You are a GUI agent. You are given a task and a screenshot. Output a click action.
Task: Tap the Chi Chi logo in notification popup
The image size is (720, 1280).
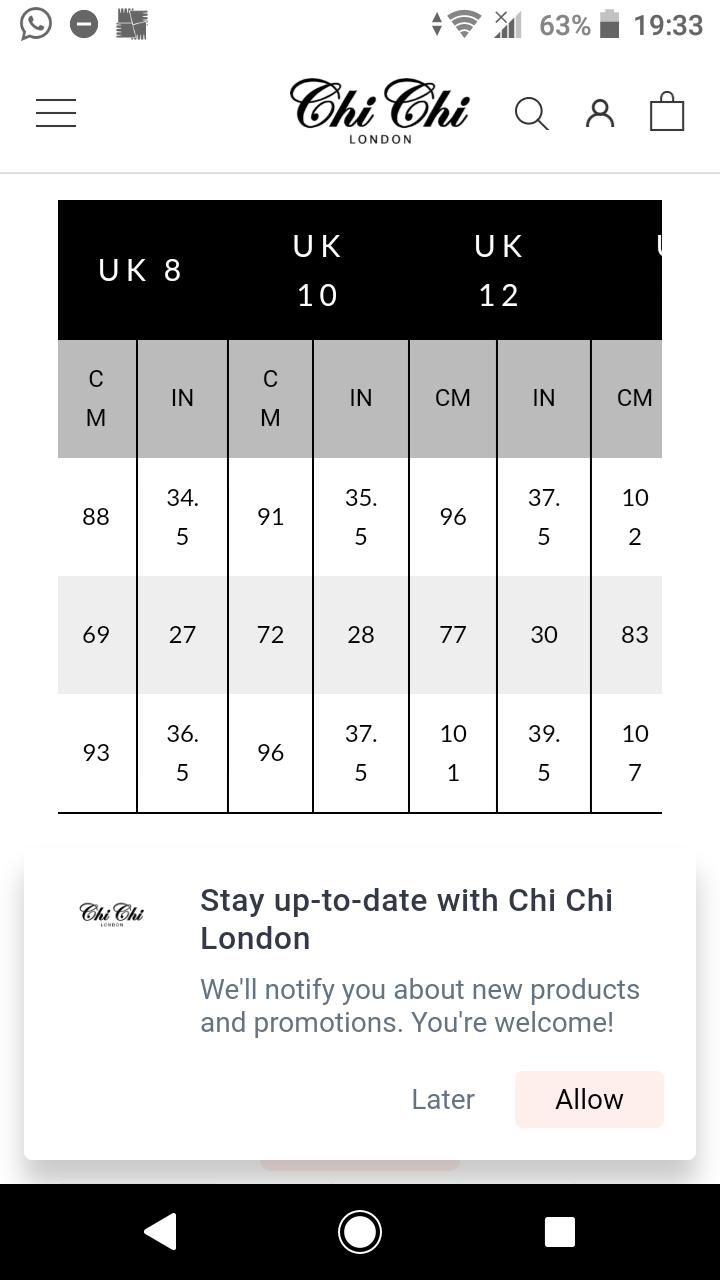coord(112,914)
